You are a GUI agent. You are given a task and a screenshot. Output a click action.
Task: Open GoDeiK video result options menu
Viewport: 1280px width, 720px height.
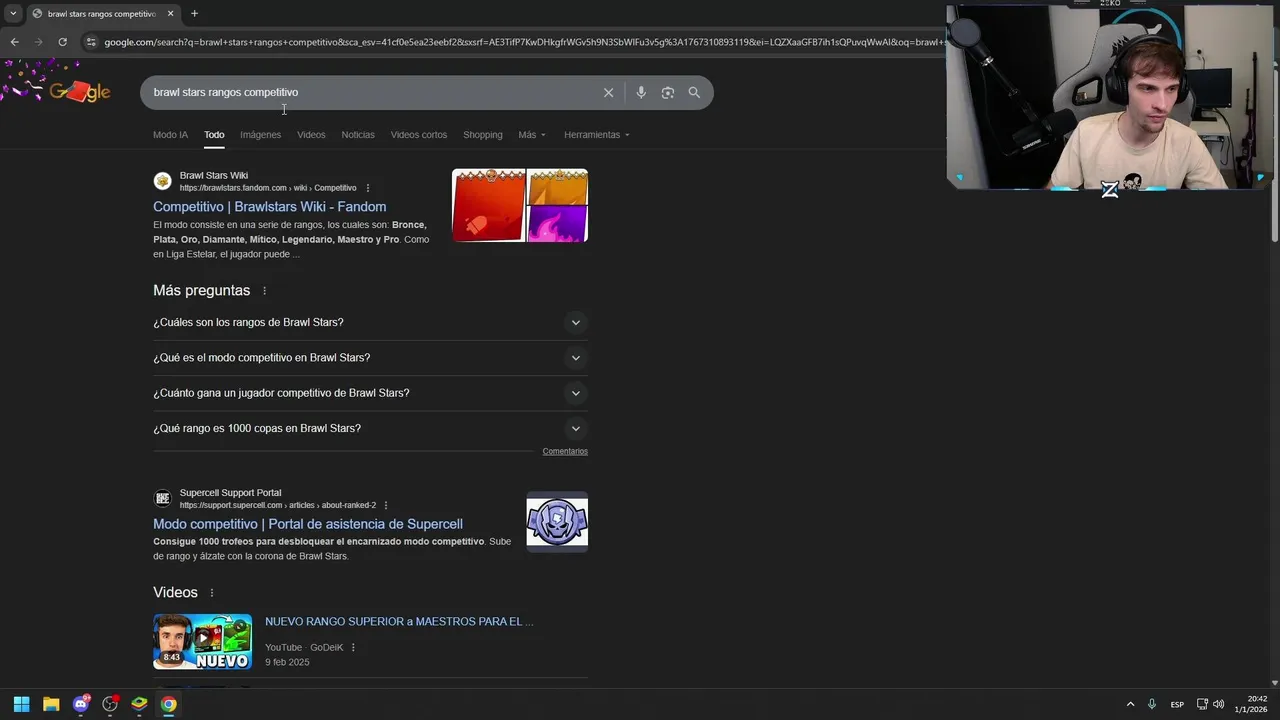tap(353, 648)
